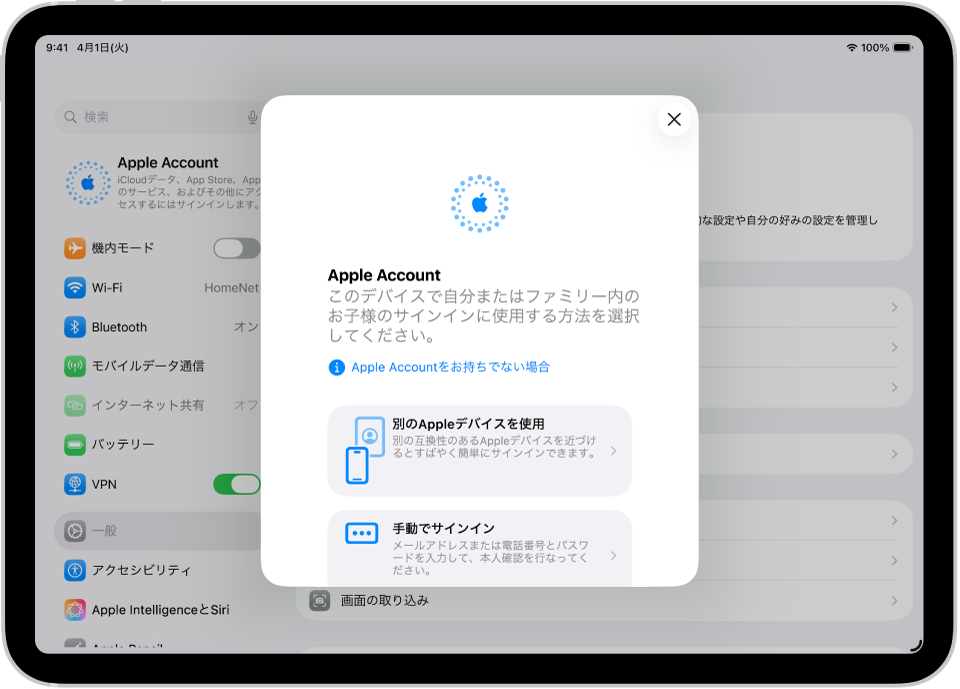Click the VPN globe icon
The image size is (960, 689).
74,483
